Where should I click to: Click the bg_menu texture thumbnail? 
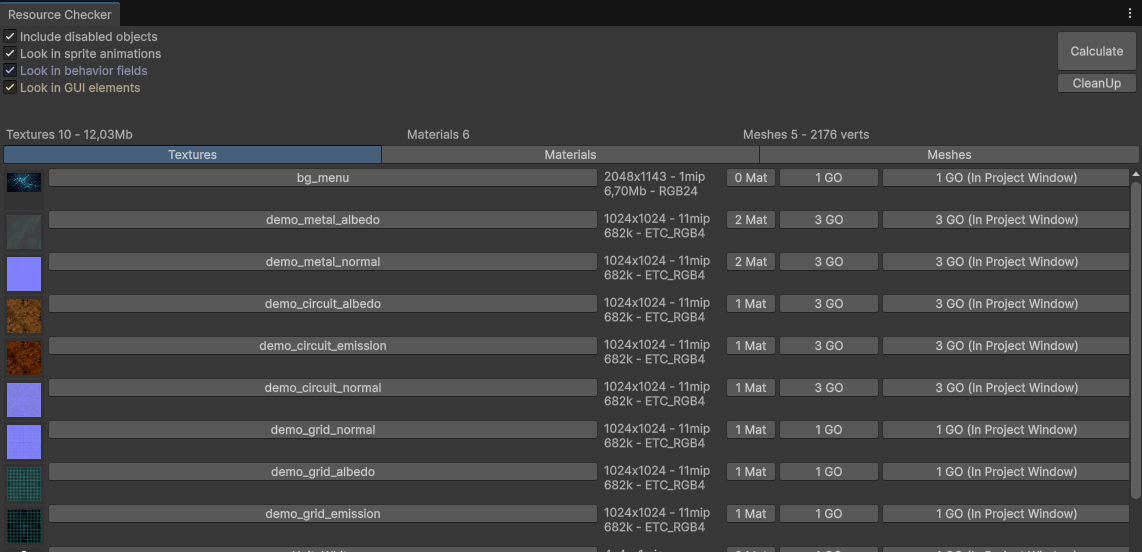coord(24,182)
